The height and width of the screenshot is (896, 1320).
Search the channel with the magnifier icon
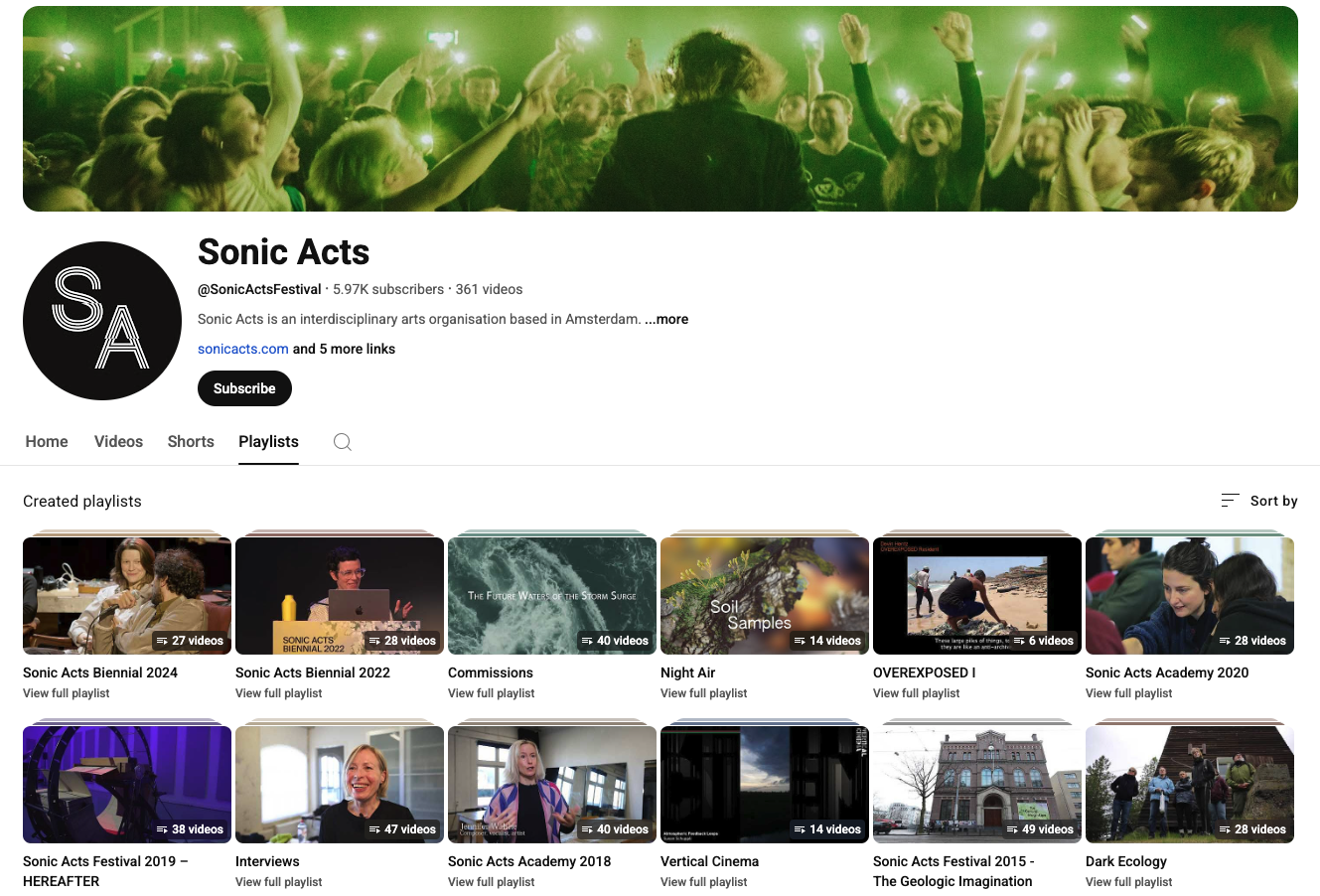pos(343,442)
